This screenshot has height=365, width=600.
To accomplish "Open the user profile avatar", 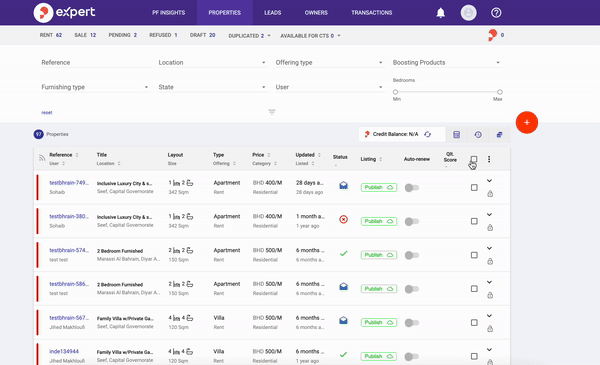I will pos(468,13).
